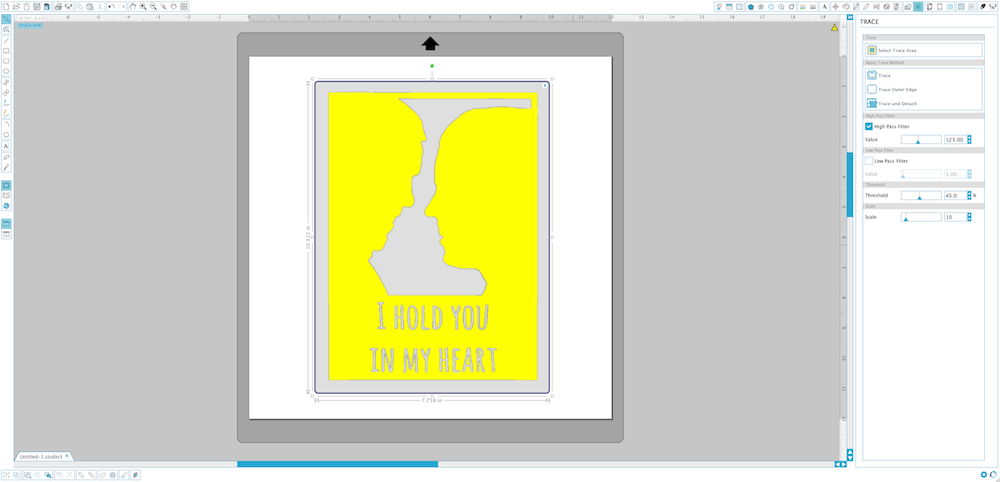Open preferences gear icon at bottom right
The height and width of the screenshot is (482, 1000).
983,474
